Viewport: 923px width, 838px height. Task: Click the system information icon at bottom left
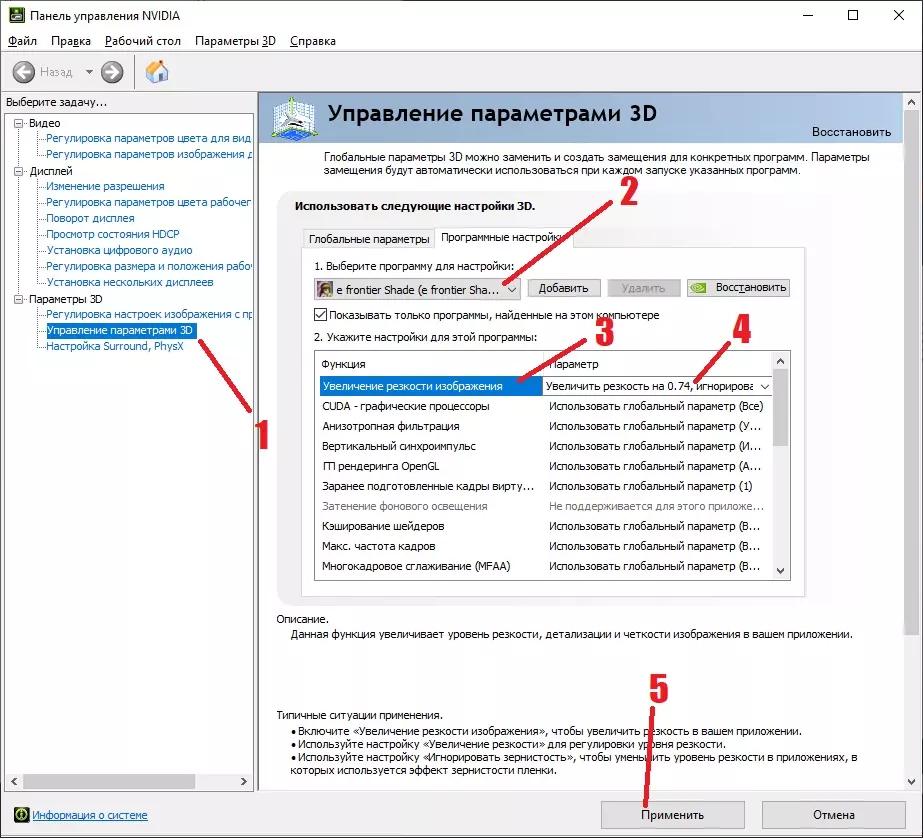[x=22, y=814]
